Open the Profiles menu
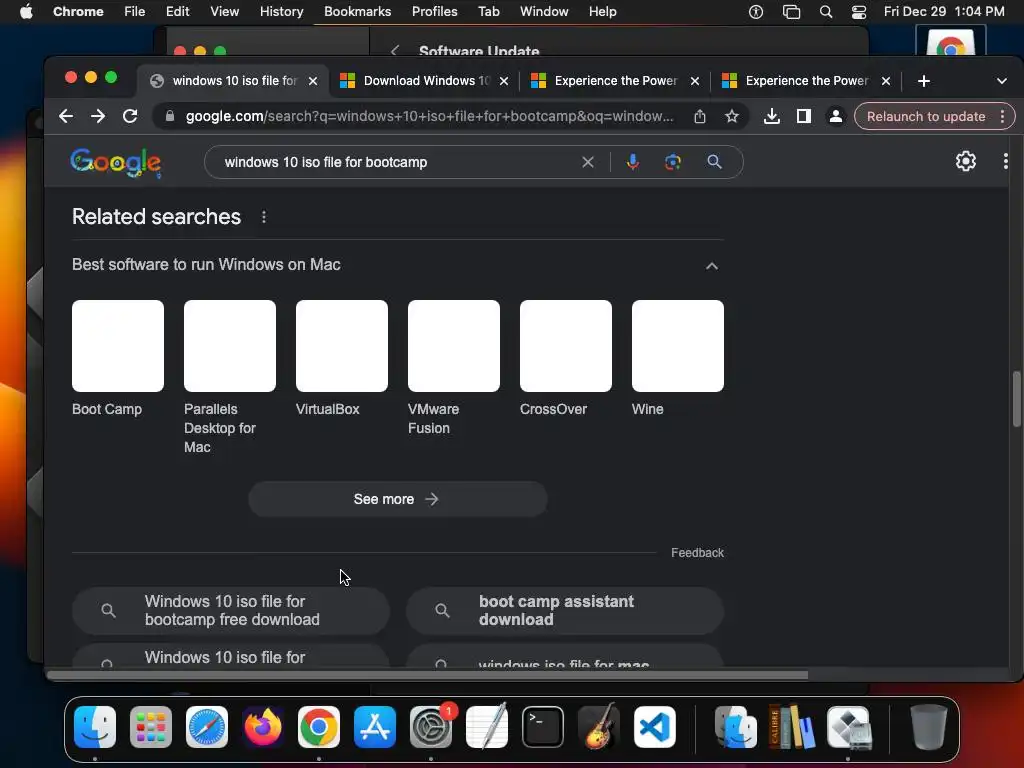The height and width of the screenshot is (768, 1024). pyautogui.click(x=434, y=12)
